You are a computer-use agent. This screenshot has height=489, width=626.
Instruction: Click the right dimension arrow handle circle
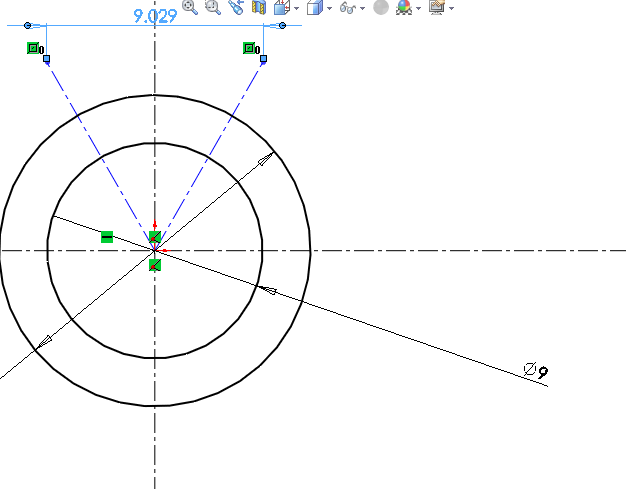283,26
